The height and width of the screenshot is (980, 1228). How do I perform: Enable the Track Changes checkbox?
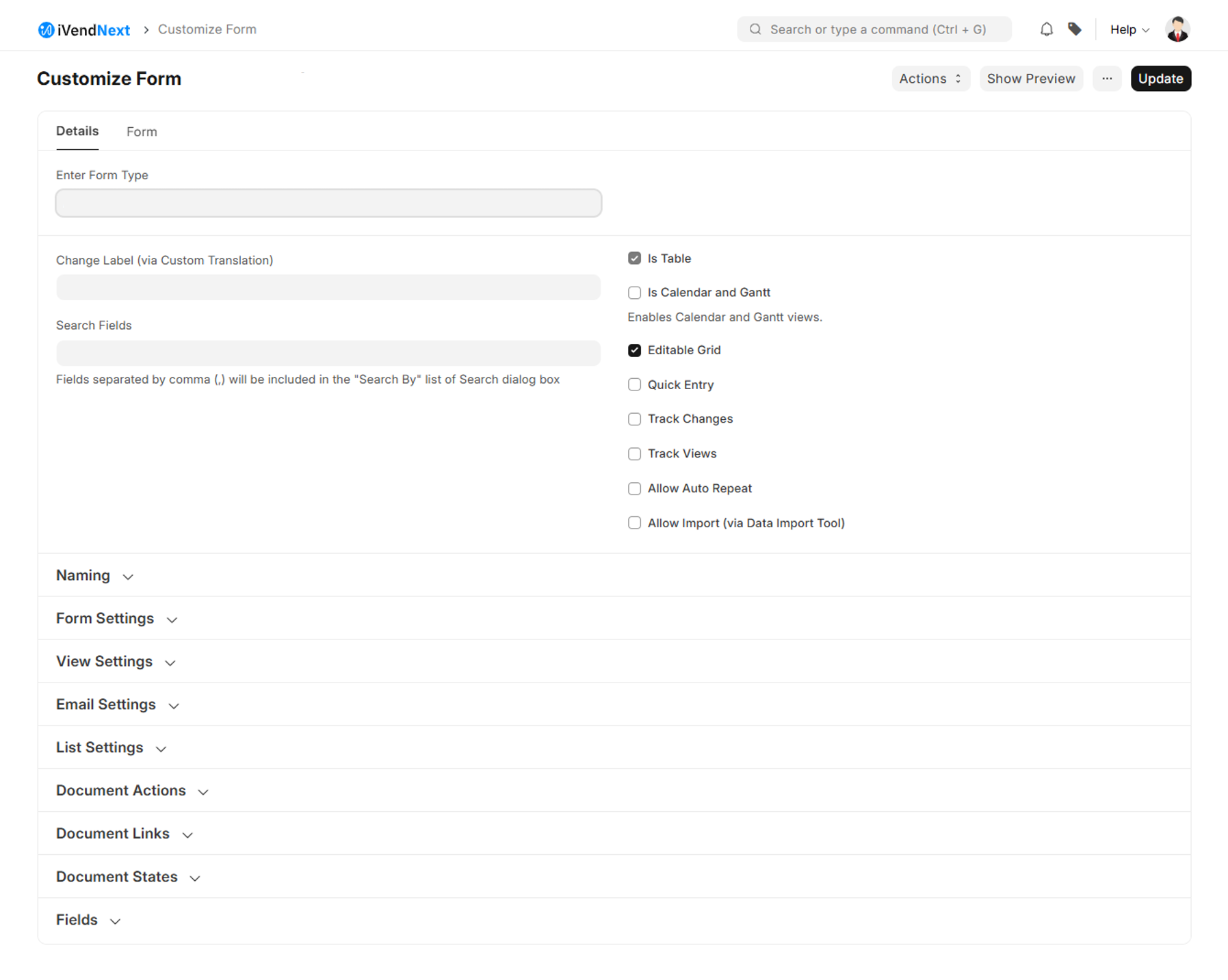point(634,419)
